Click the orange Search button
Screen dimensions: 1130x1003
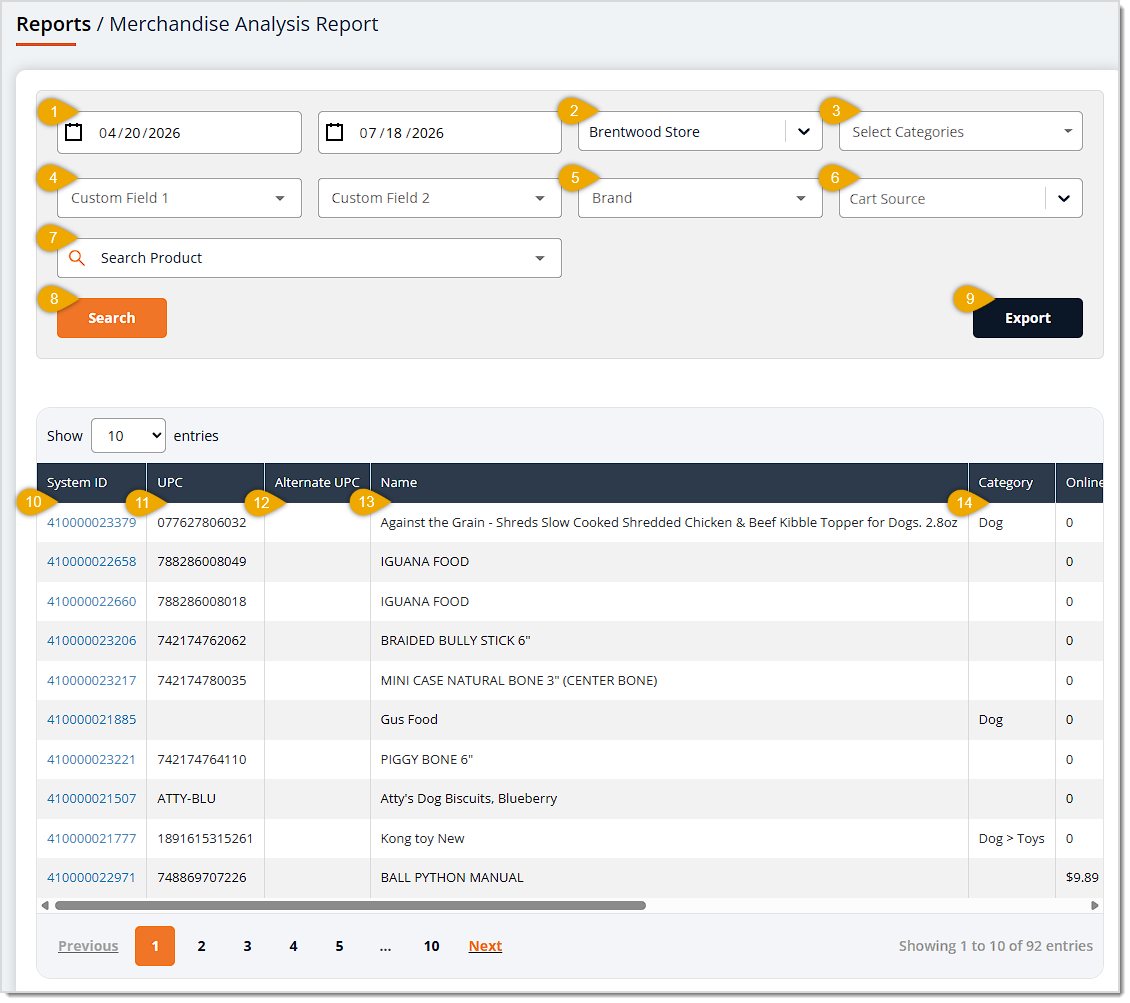tap(112, 318)
